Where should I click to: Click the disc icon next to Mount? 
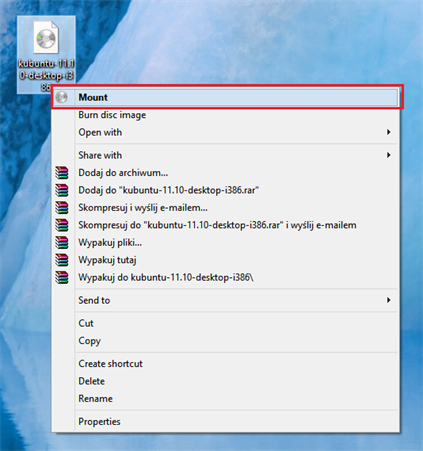62,97
